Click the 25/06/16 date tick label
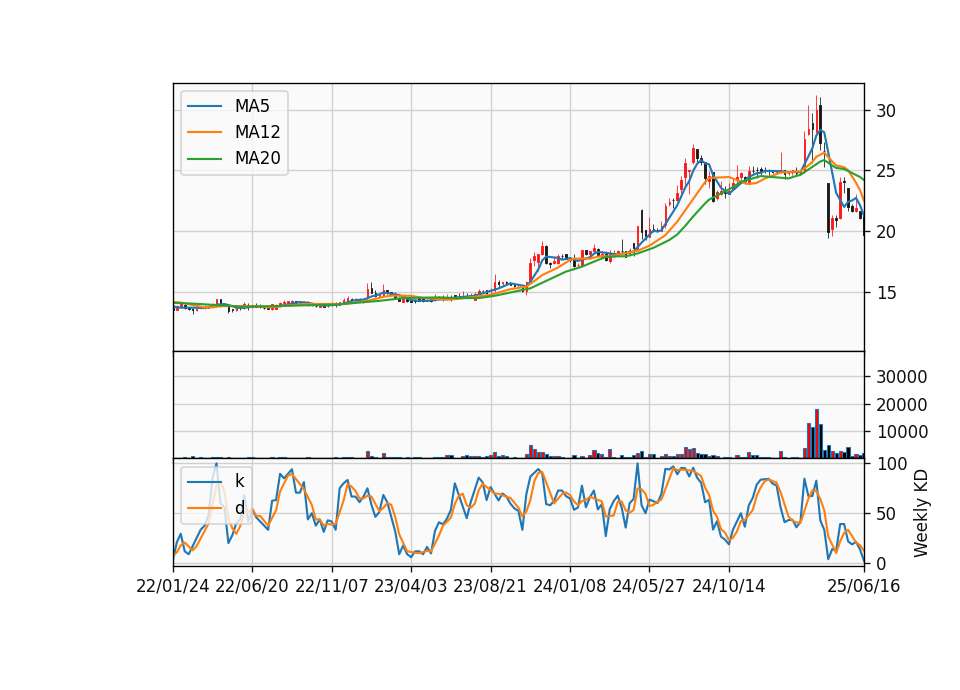Screen dimensions: 960x690 [x=864, y=587]
